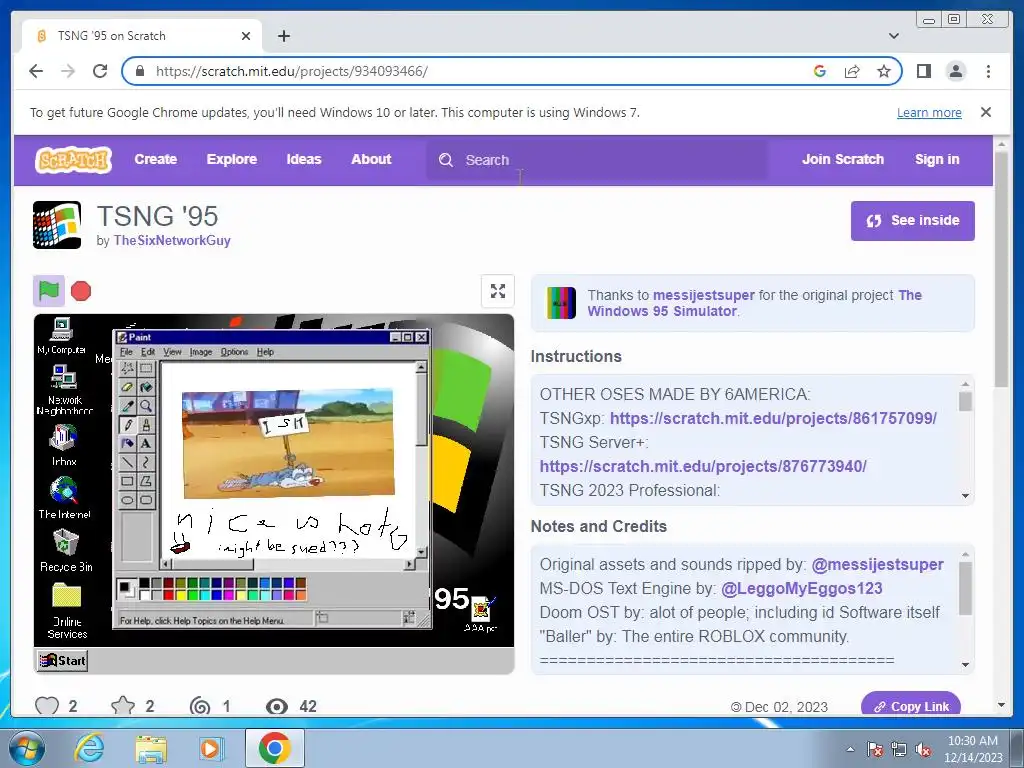
Task: Select the rectangular Select tool in Paint
Action: (x=146, y=368)
